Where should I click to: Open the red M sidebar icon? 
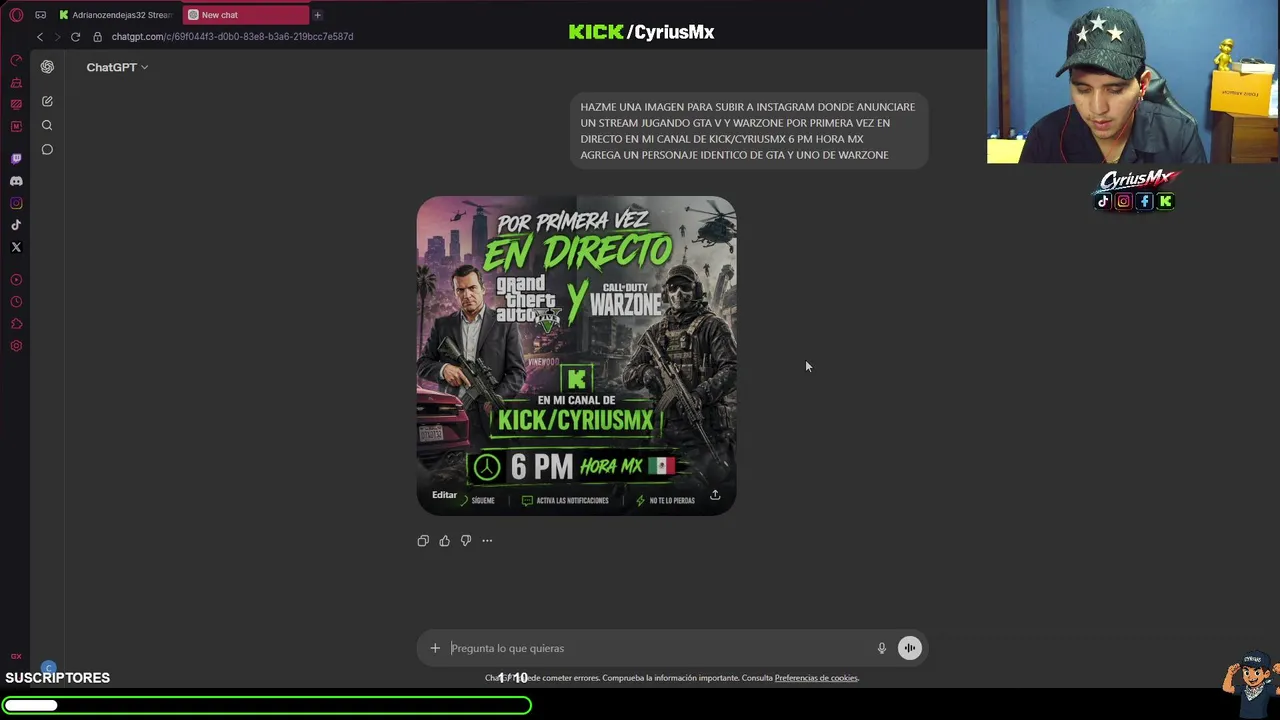[16, 126]
